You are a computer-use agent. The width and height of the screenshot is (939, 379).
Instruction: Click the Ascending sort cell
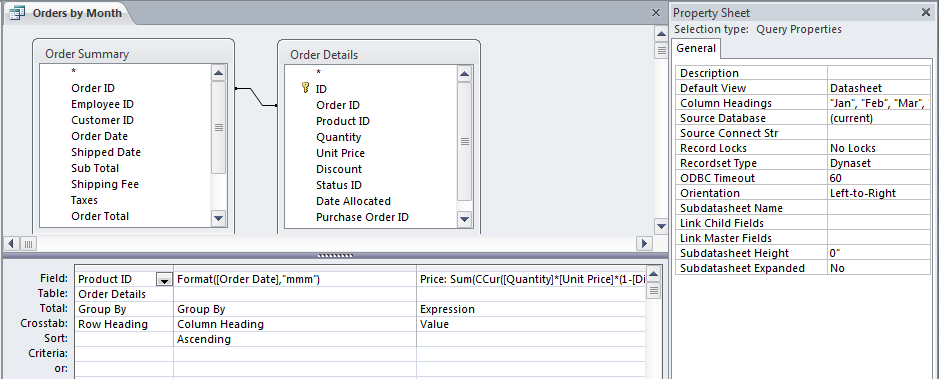pyautogui.click(x=295, y=339)
